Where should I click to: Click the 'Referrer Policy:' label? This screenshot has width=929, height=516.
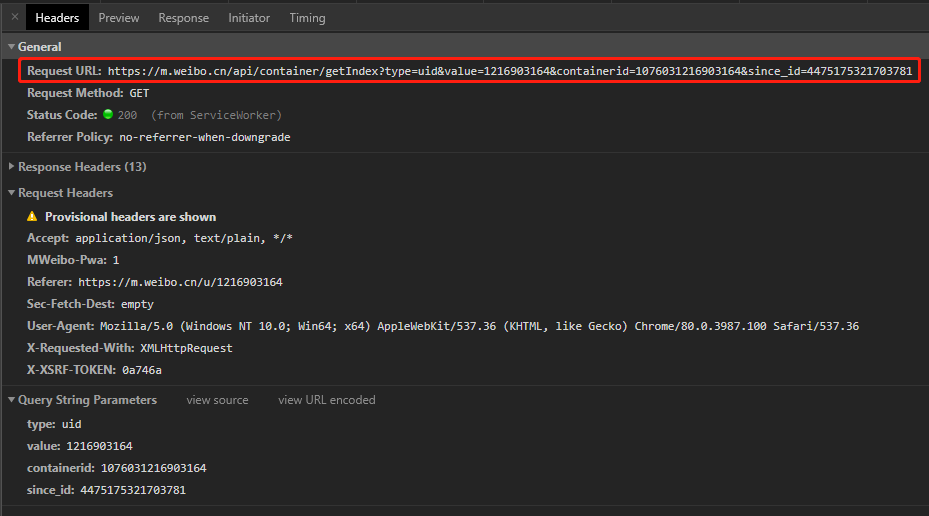tap(70, 137)
